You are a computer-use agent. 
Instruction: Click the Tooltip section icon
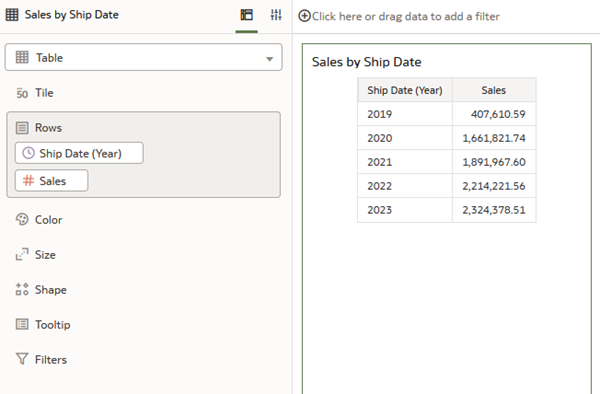22,324
